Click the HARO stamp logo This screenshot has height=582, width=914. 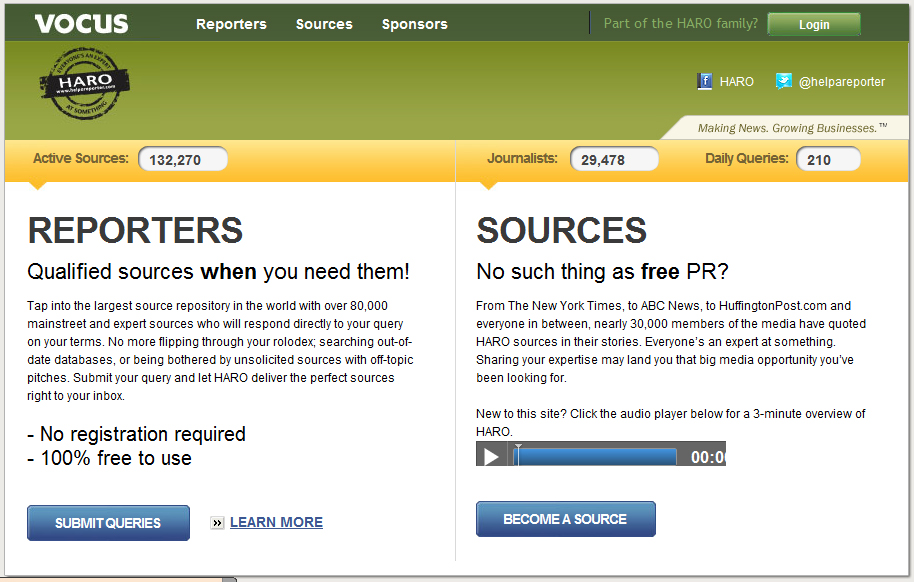click(85, 83)
